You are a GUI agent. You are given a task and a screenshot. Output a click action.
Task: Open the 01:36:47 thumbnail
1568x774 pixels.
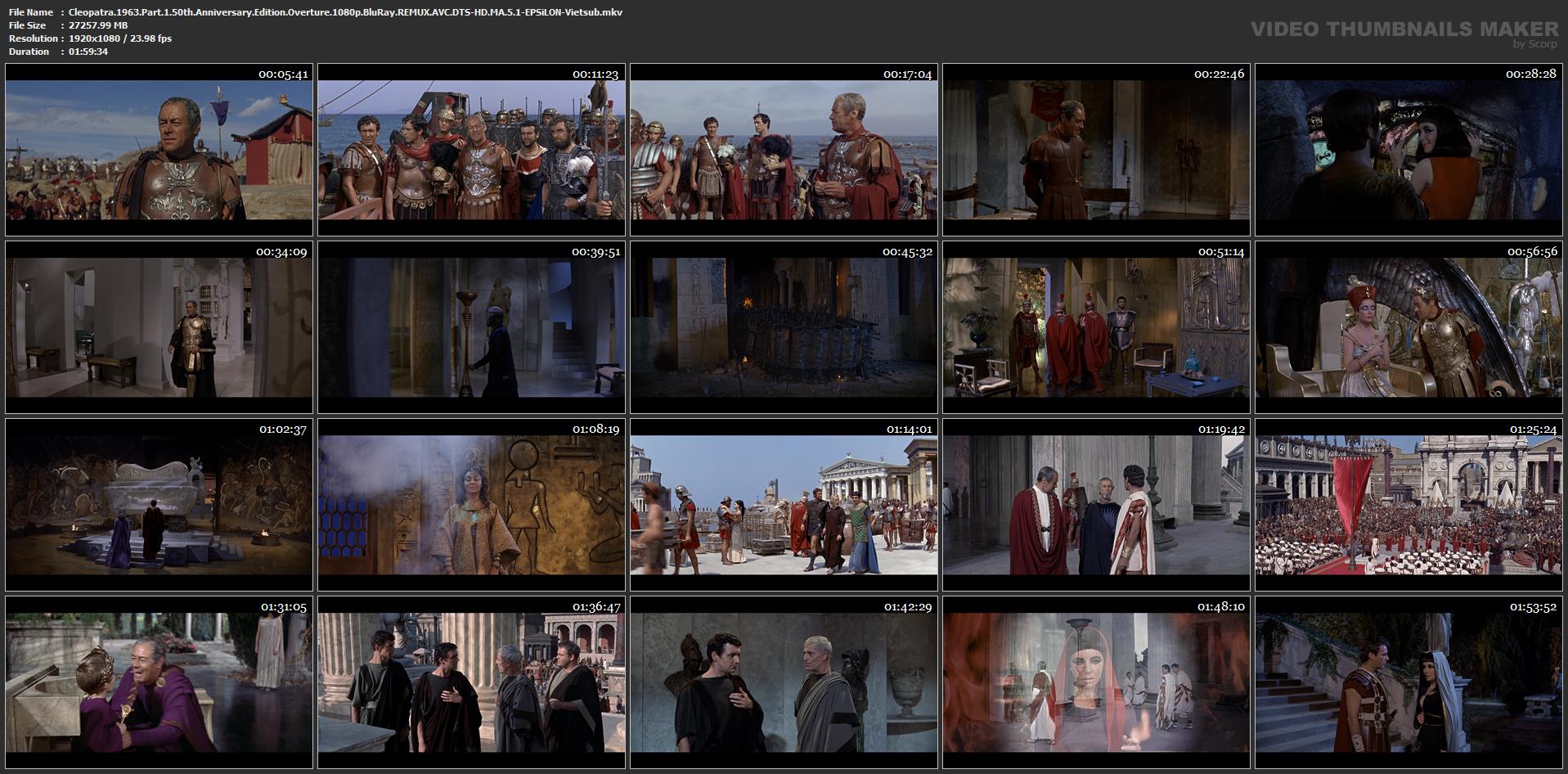point(471,682)
